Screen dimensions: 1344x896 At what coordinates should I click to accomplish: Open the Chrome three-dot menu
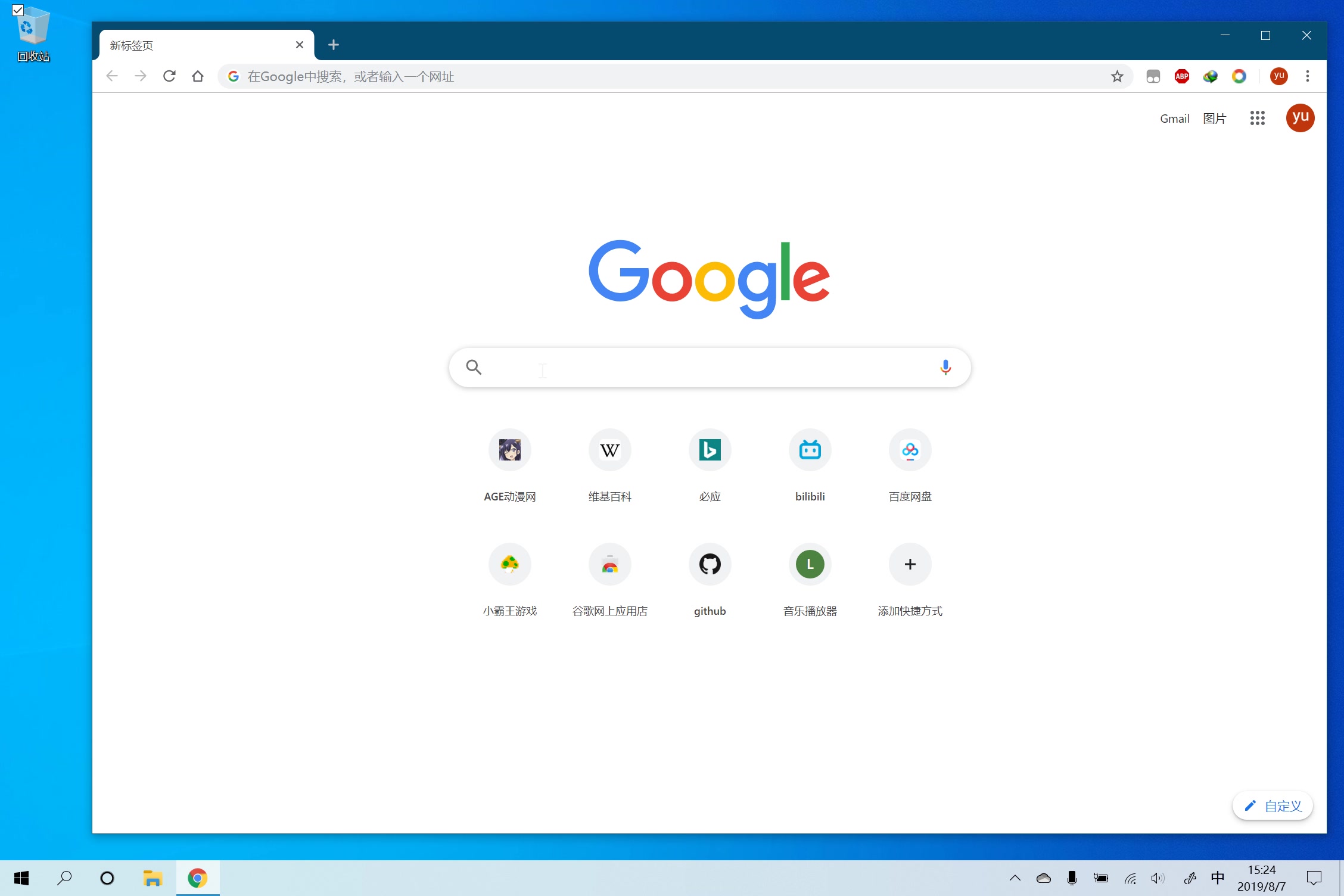click(1308, 76)
